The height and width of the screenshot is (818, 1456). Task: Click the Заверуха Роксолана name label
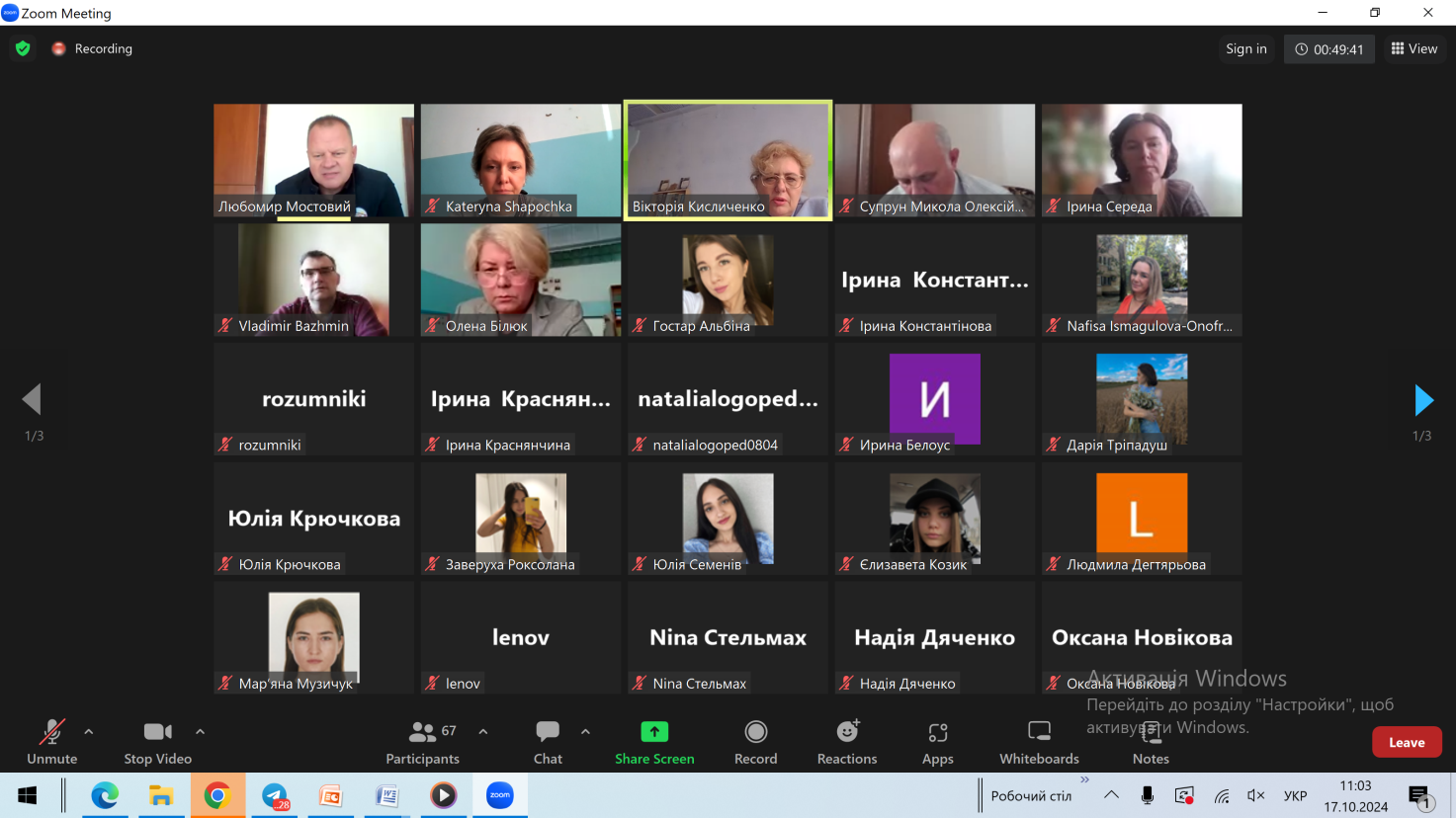(510, 564)
